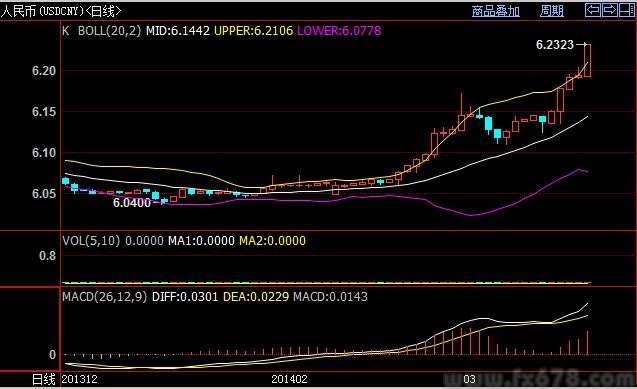Image resolution: width=637 pixels, height=389 pixels.
Task: Click the 201312 date axis label
Action: [79, 379]
